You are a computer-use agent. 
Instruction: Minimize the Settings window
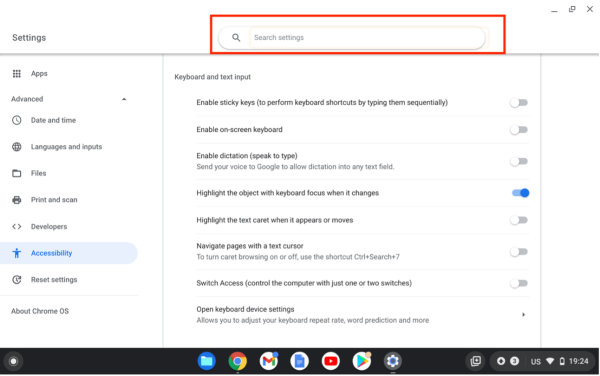pyautogui.click(x=554, y=10)
